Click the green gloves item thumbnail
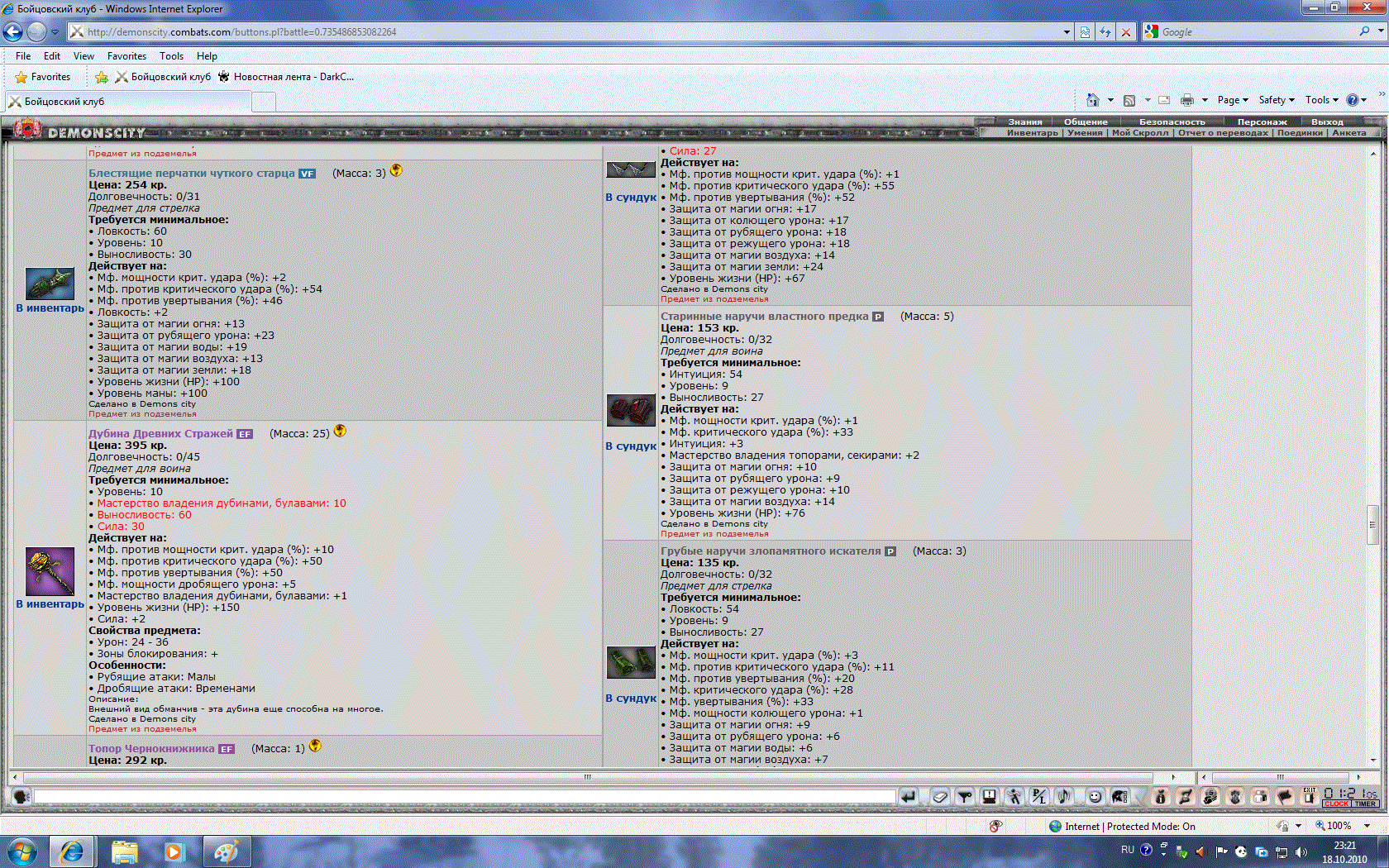The image size is (1389, 868). coord(50,284)
